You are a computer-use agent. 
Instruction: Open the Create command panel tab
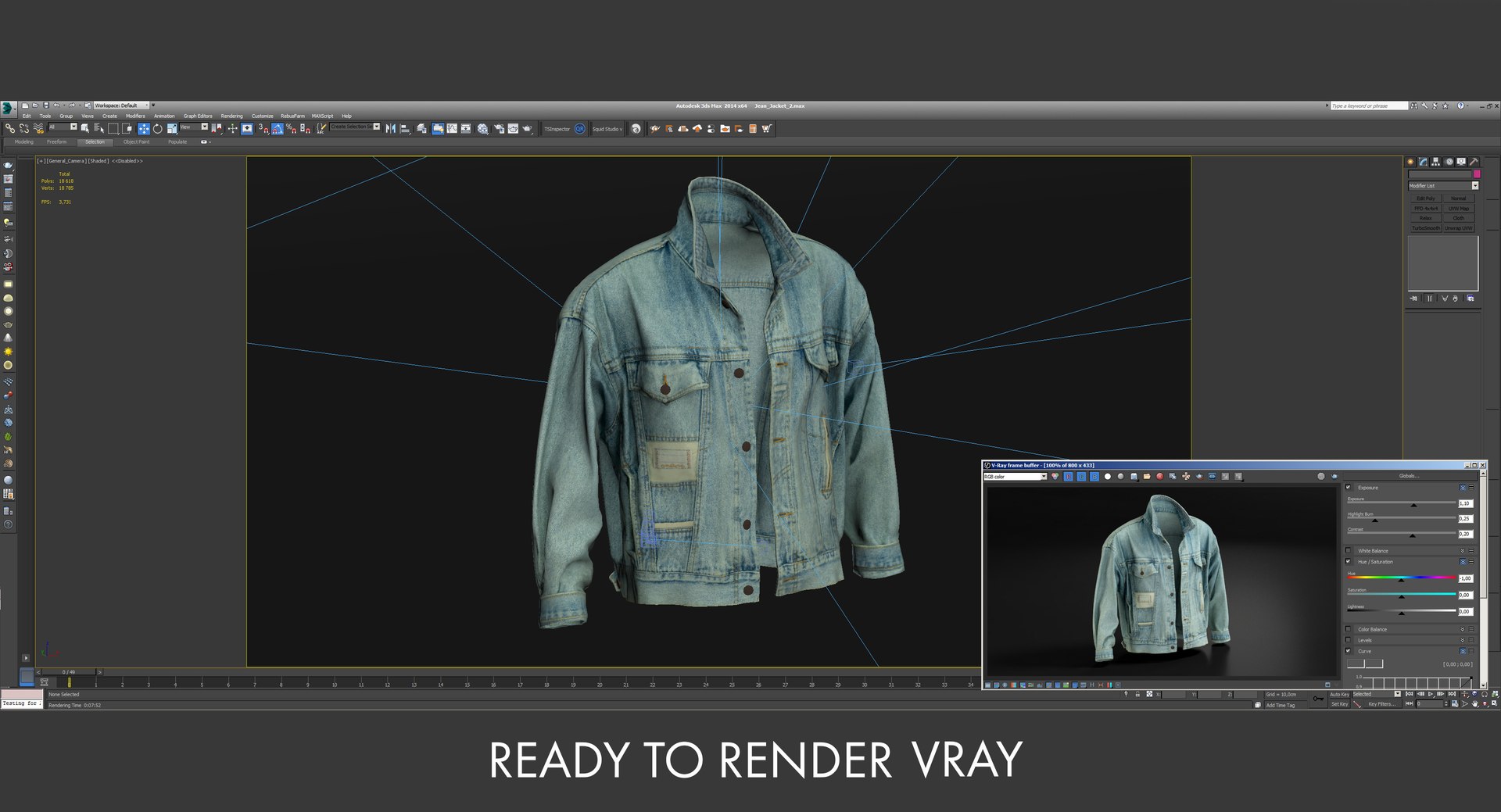click(x=1410, y=162)
